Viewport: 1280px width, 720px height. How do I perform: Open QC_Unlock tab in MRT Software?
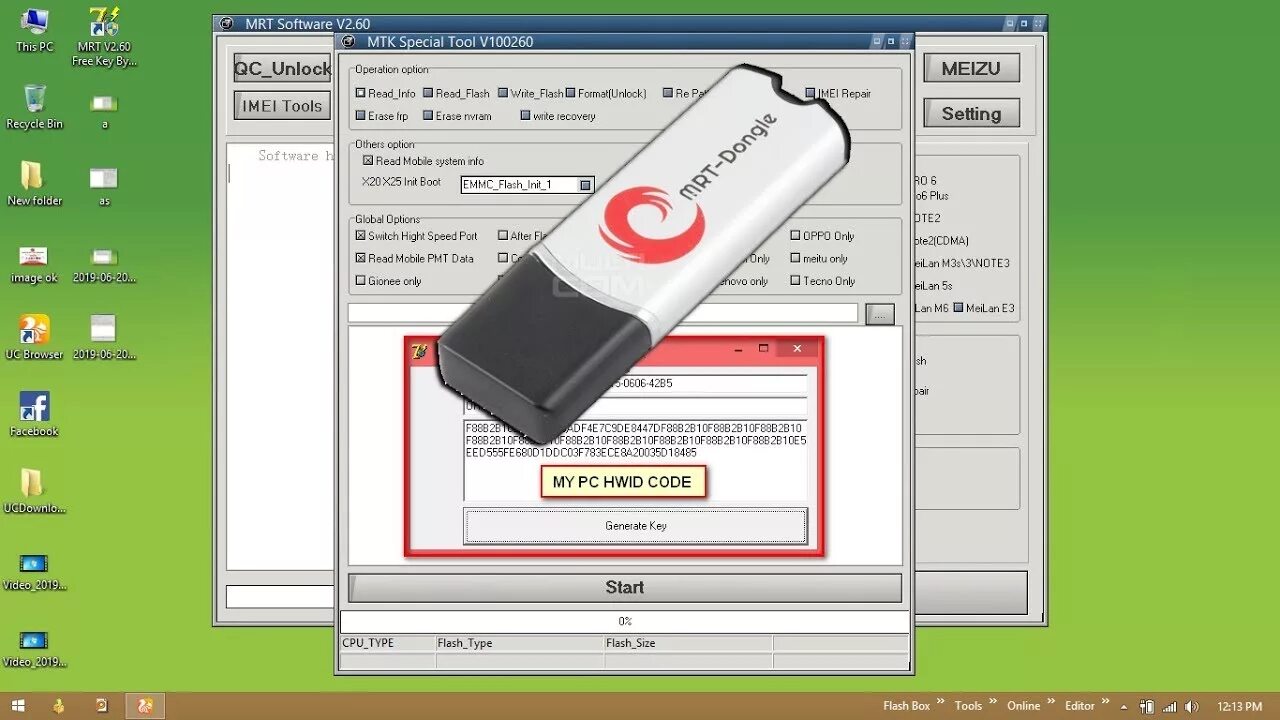pos(282,69)
